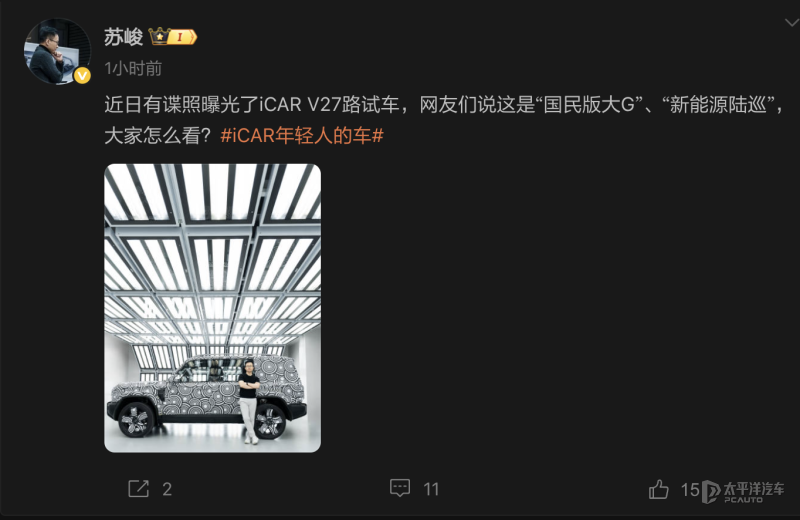Click the 1小时前 timestamp
The width and height of the screenshot is (800, 520).
[x=133, y=68]
